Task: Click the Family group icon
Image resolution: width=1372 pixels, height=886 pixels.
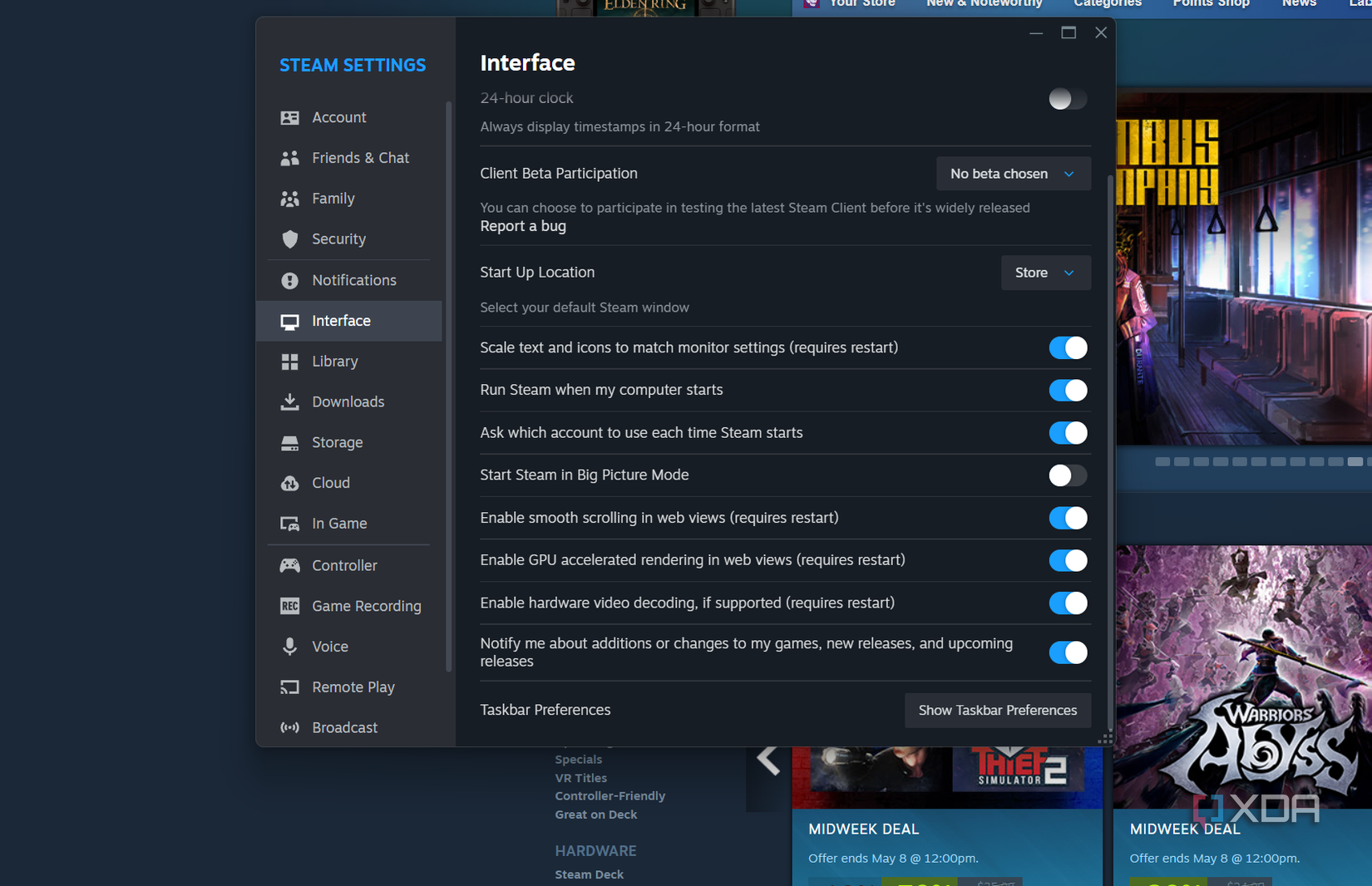Action: coord(289,199)
